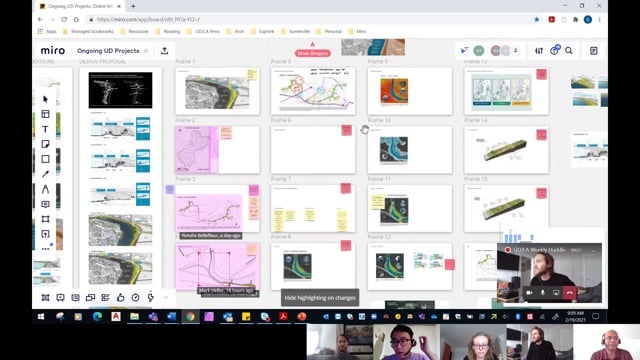Open the board notes panel icon
Viewport: 640px width, 360px height.
(594, 51)
